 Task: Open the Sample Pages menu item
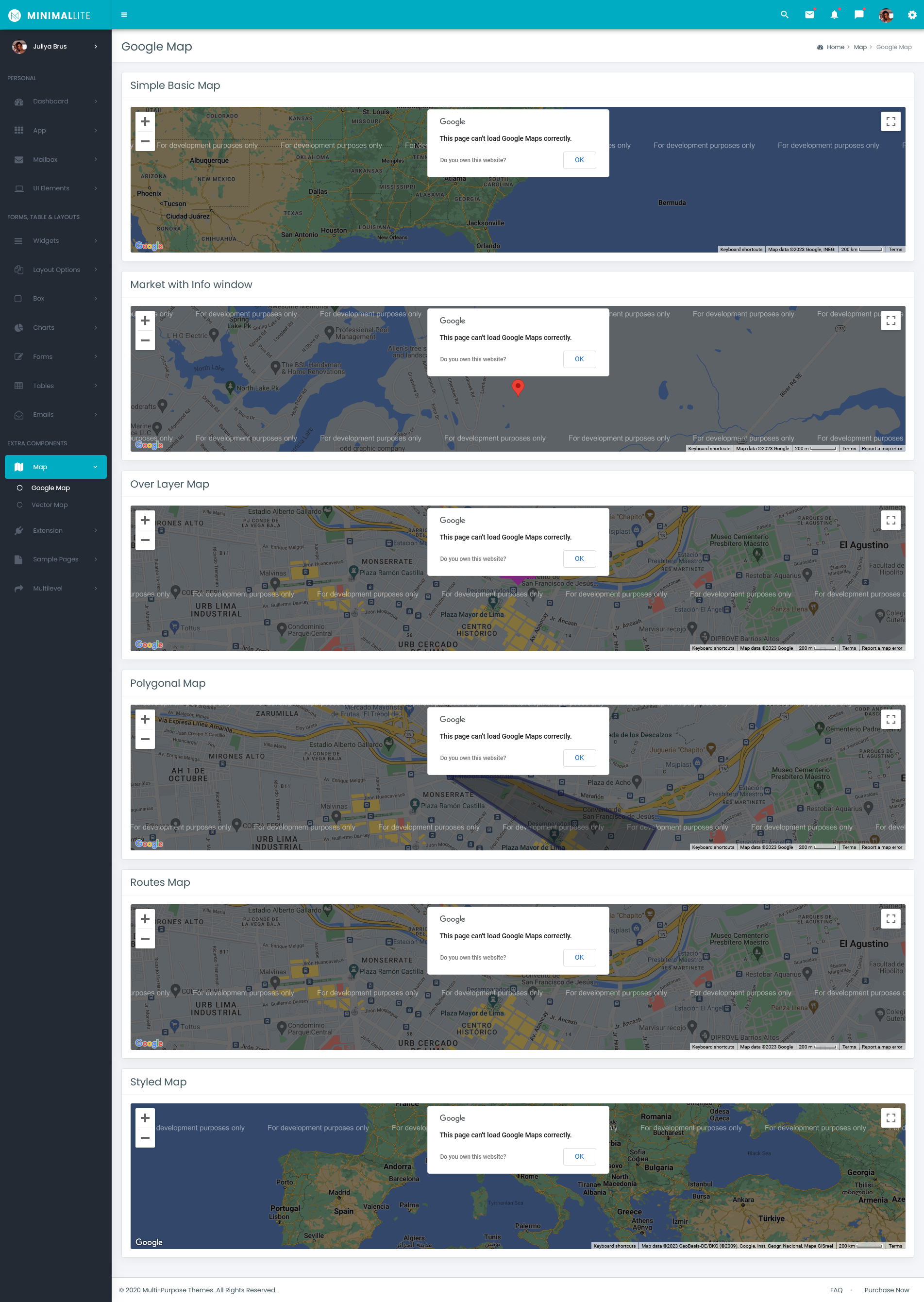56,559
